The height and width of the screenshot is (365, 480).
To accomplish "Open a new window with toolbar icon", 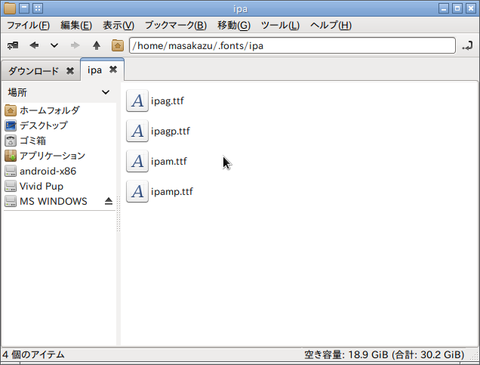I will (13, 45).
